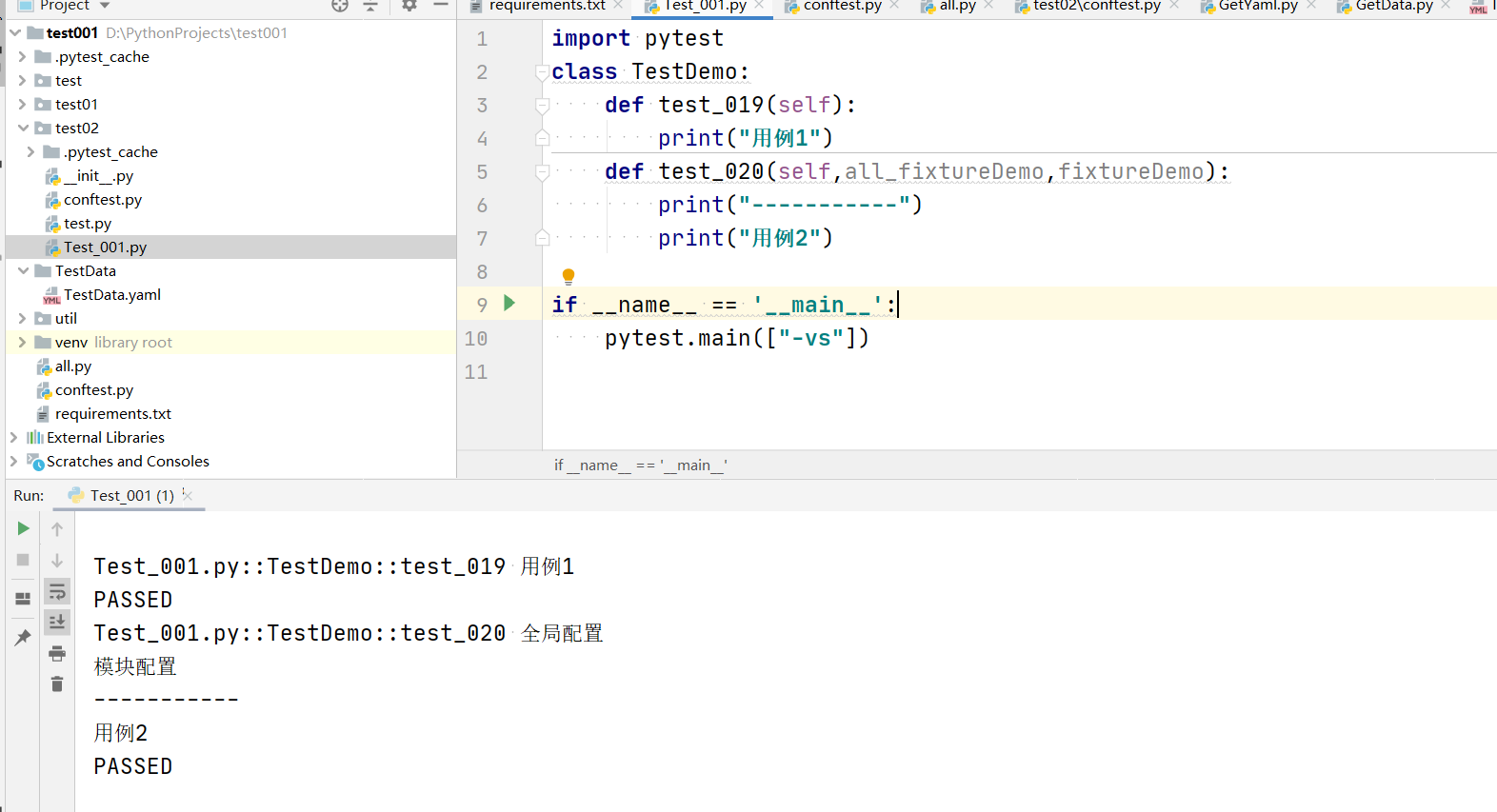This screenshot has height=812, width=1497.
Task: Open Project panel settings gear
Action: [x=409, y=5]
